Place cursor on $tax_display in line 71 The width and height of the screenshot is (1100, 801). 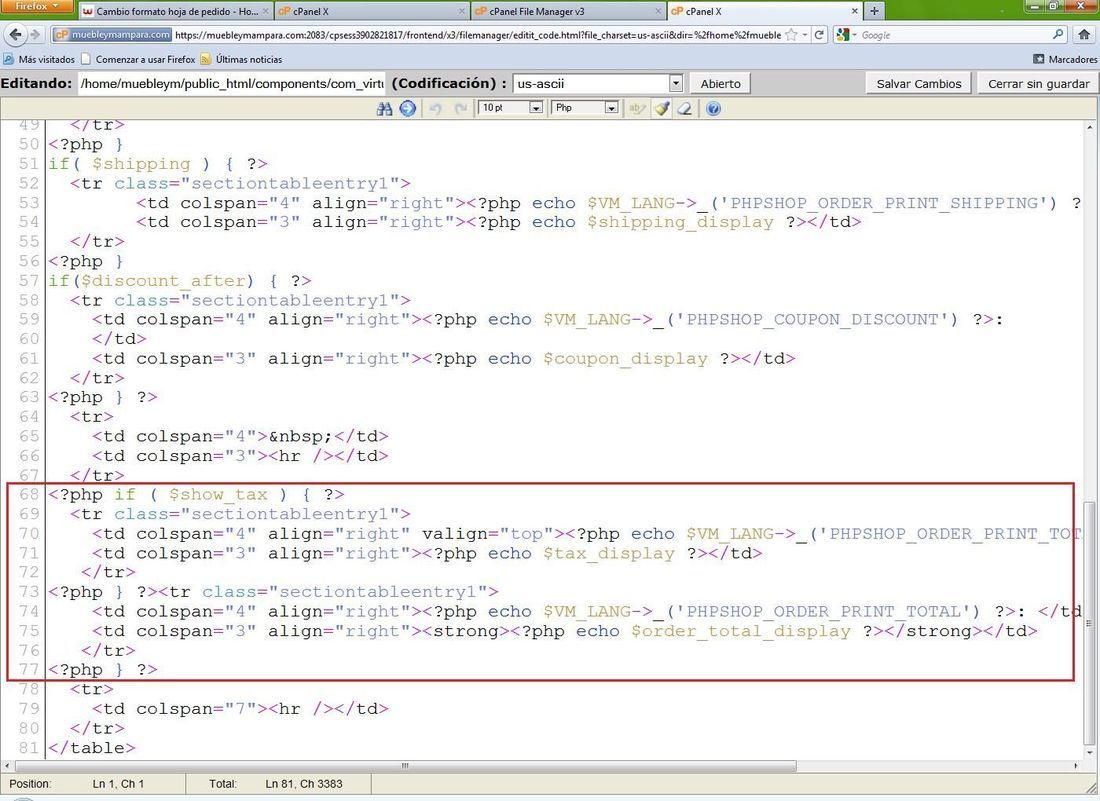click(608, 553)
